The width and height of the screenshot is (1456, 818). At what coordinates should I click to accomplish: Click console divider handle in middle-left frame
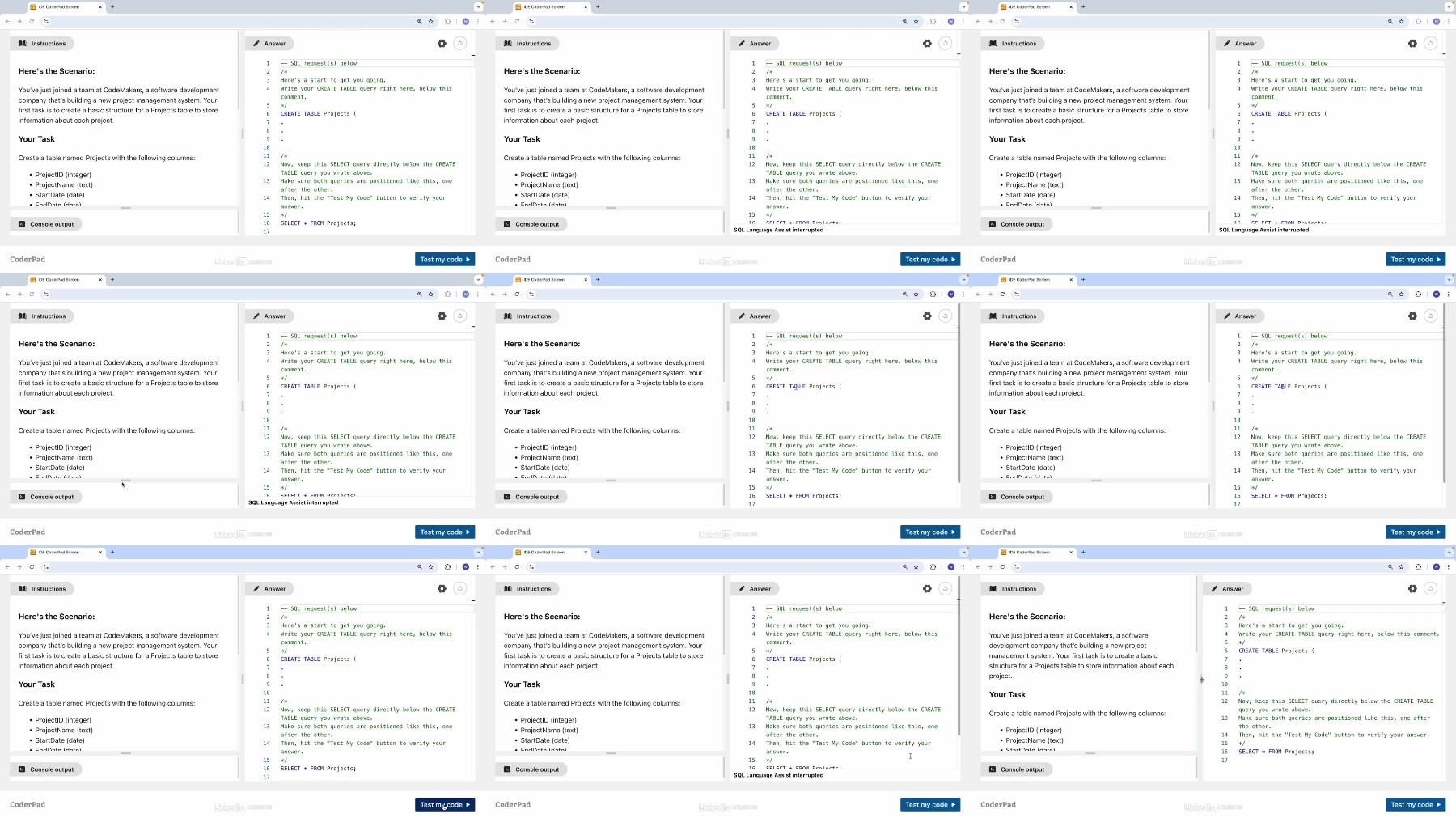pos(125,481)
